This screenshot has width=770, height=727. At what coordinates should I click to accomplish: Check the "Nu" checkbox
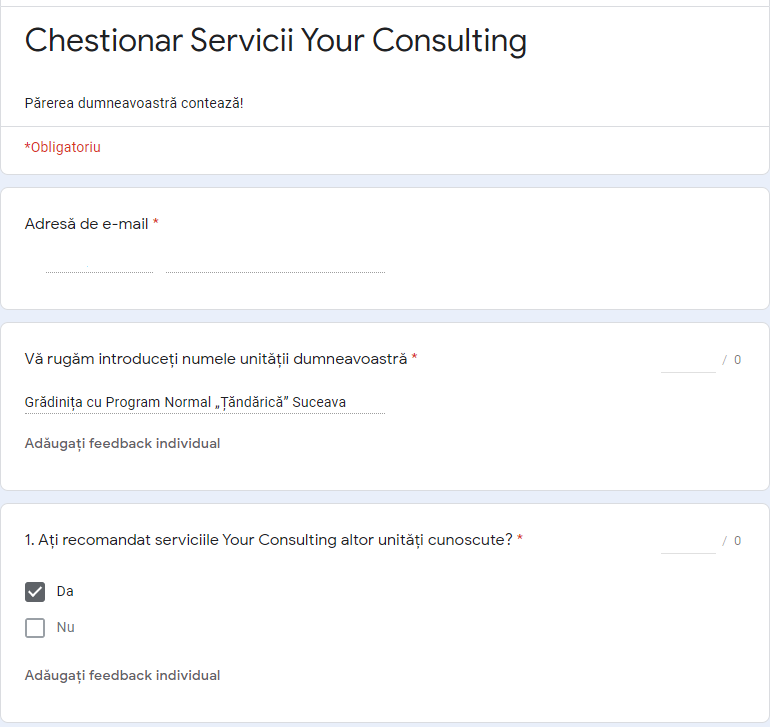35,628
